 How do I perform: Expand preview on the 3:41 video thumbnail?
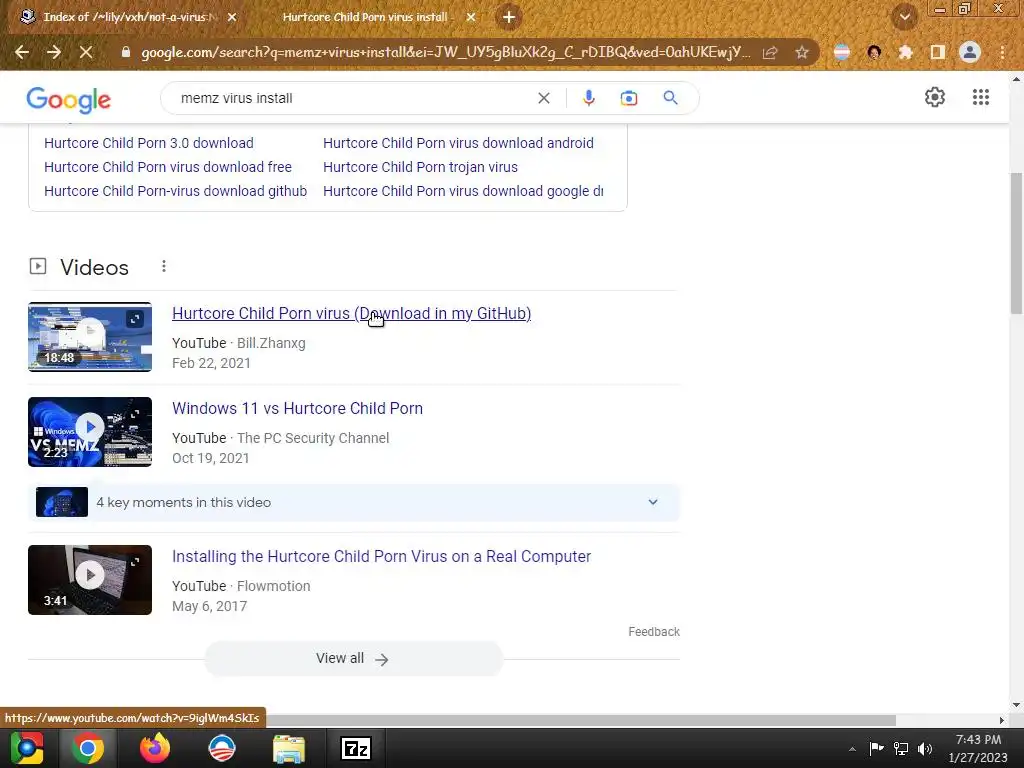click(135, 562)
